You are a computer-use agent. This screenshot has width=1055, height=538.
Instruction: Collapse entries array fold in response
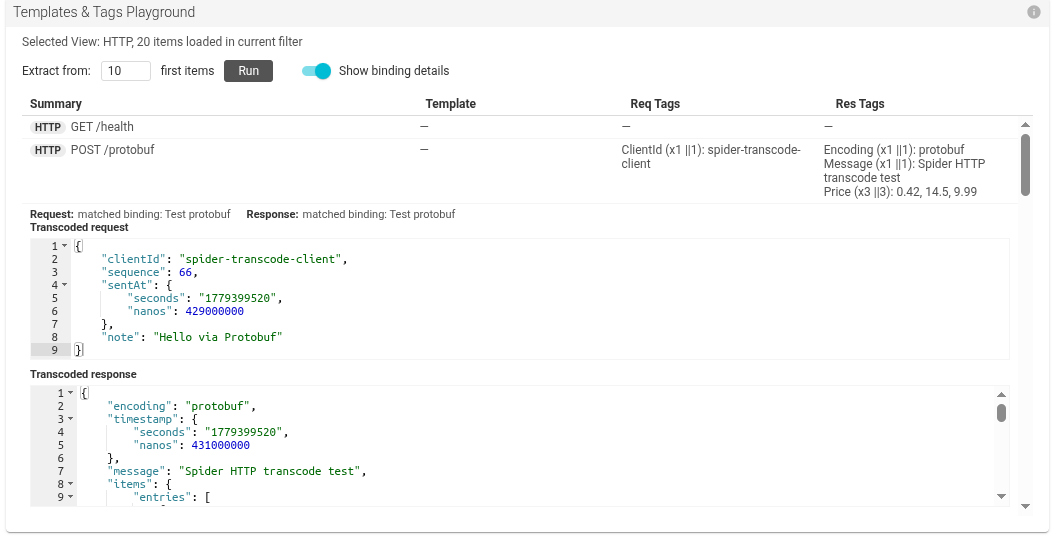click(71, 497)
